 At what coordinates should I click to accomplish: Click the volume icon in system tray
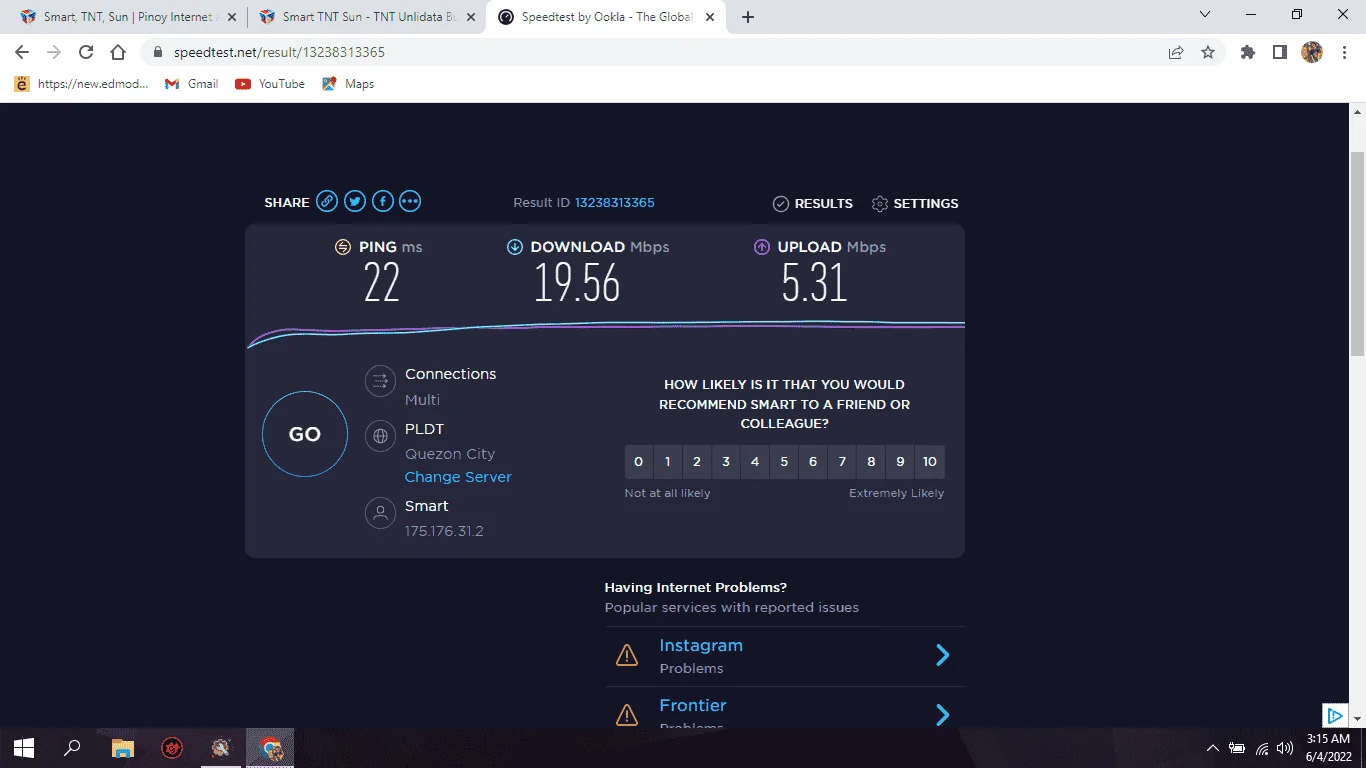point(1285,748)
